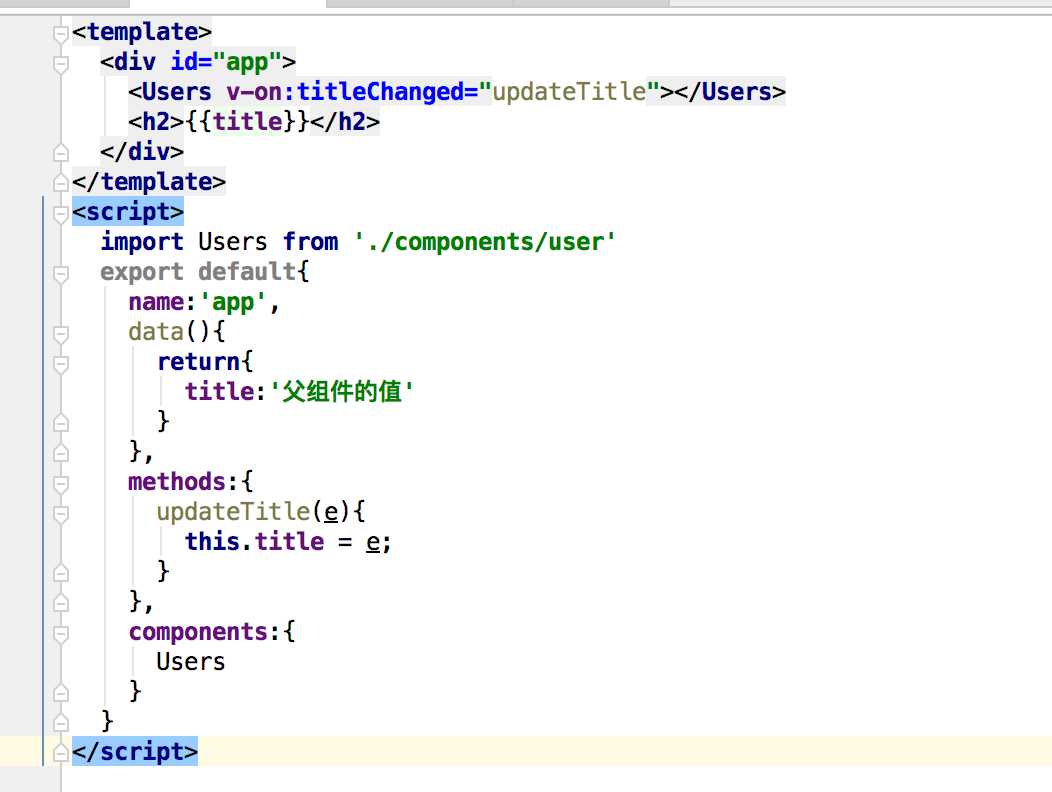
Task: Click fold end marker below this.title = e line
Action: [x=60, y=572]
